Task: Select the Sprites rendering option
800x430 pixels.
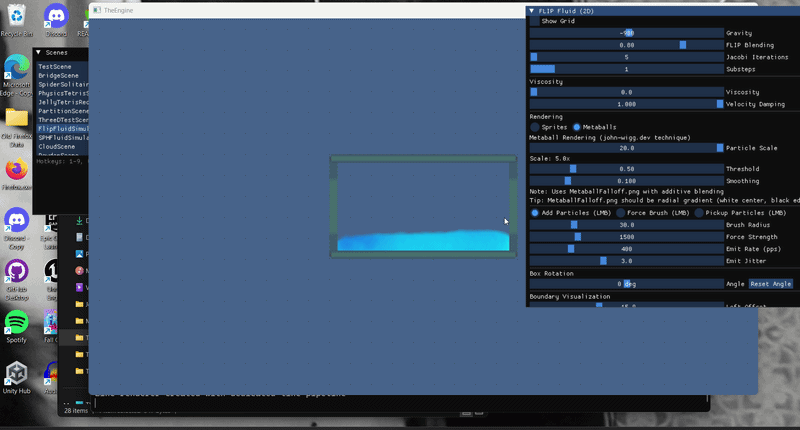Action: 535,127
